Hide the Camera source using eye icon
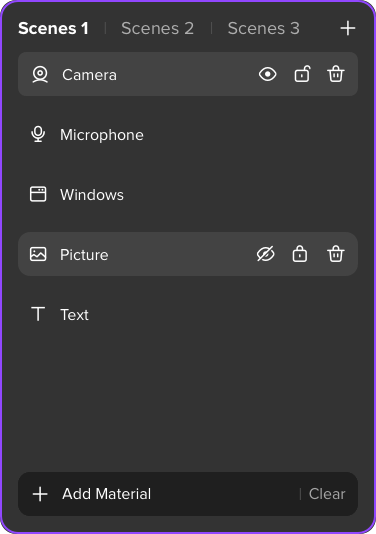The width and height of the screenshot is (376, 534). [268, 74]
